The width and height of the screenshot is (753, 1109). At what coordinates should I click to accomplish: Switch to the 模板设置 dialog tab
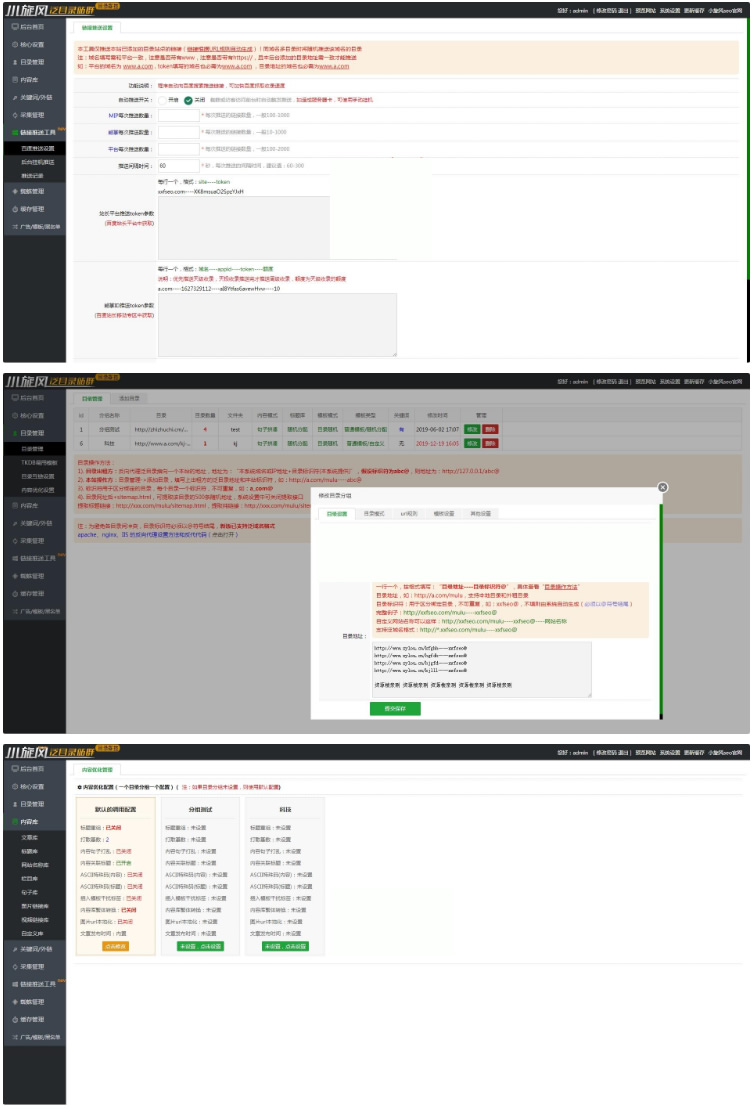coord(445,513)
